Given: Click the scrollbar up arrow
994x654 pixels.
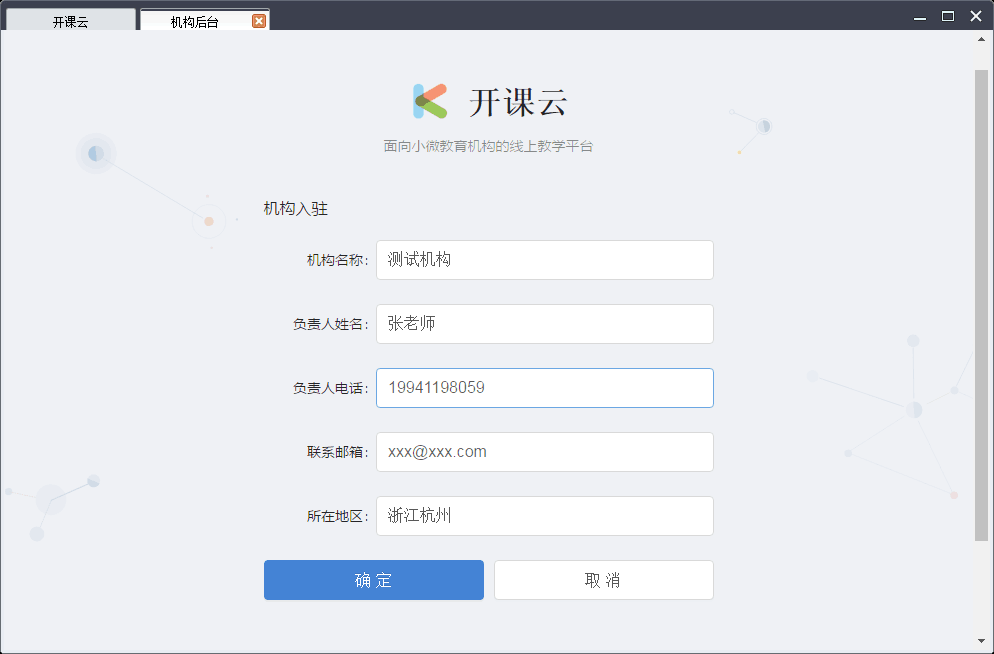Looking at the screenshot, I should tap(981, 39).
